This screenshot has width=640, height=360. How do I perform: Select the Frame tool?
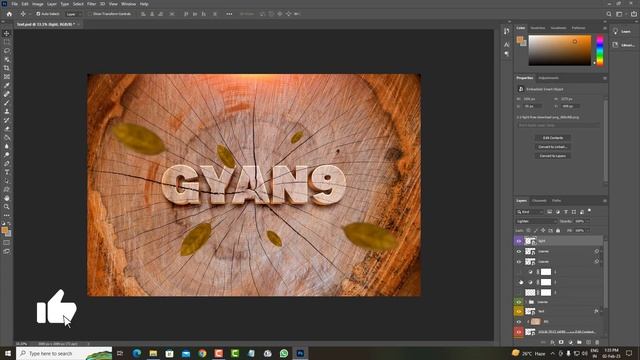[7, 77]
